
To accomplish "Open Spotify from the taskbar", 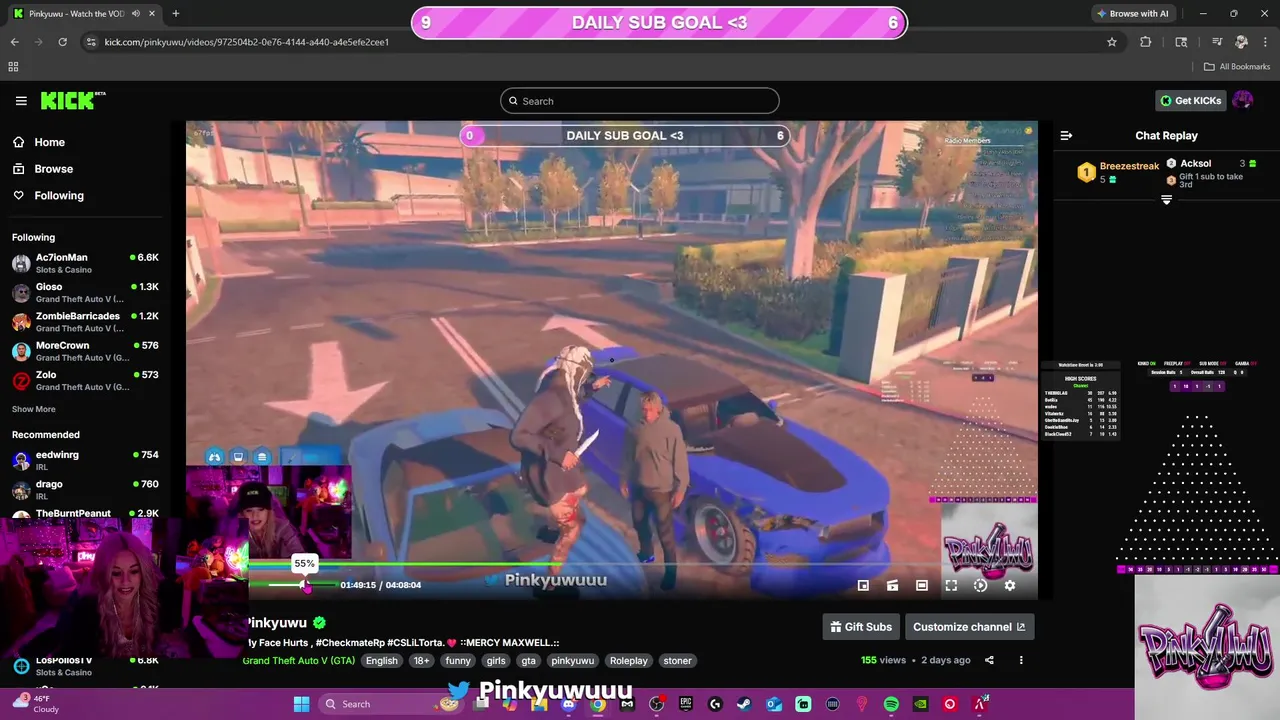I will [x=891, y=704].
